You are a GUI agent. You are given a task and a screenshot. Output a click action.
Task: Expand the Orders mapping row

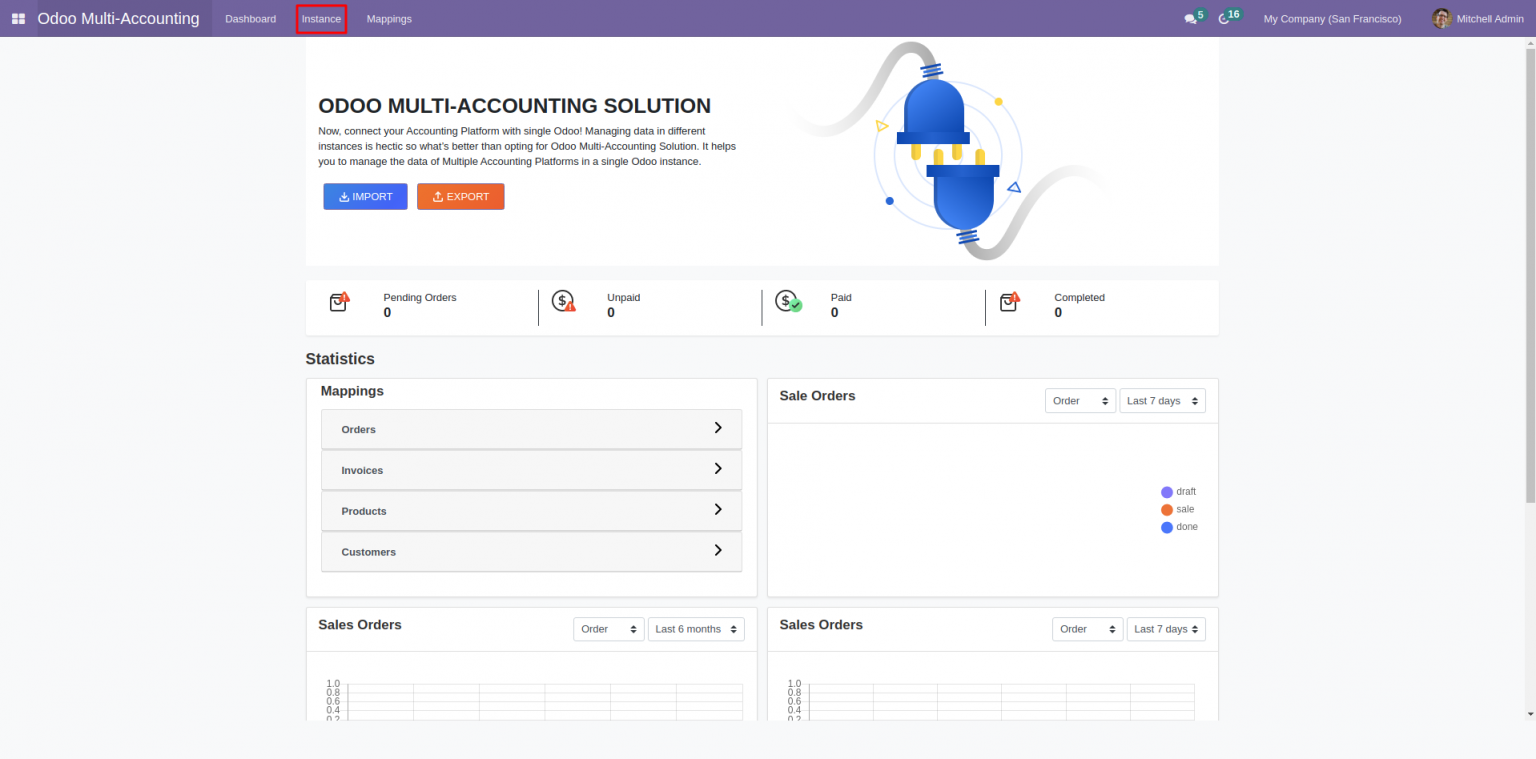(x=531, y=429)
